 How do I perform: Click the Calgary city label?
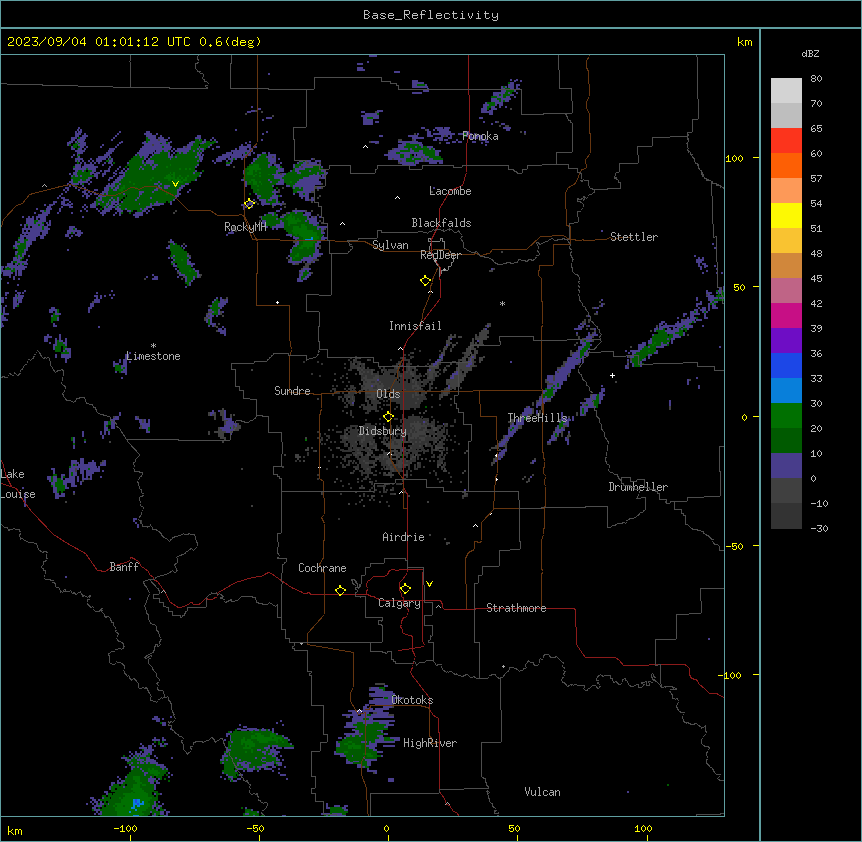(400, 603)
